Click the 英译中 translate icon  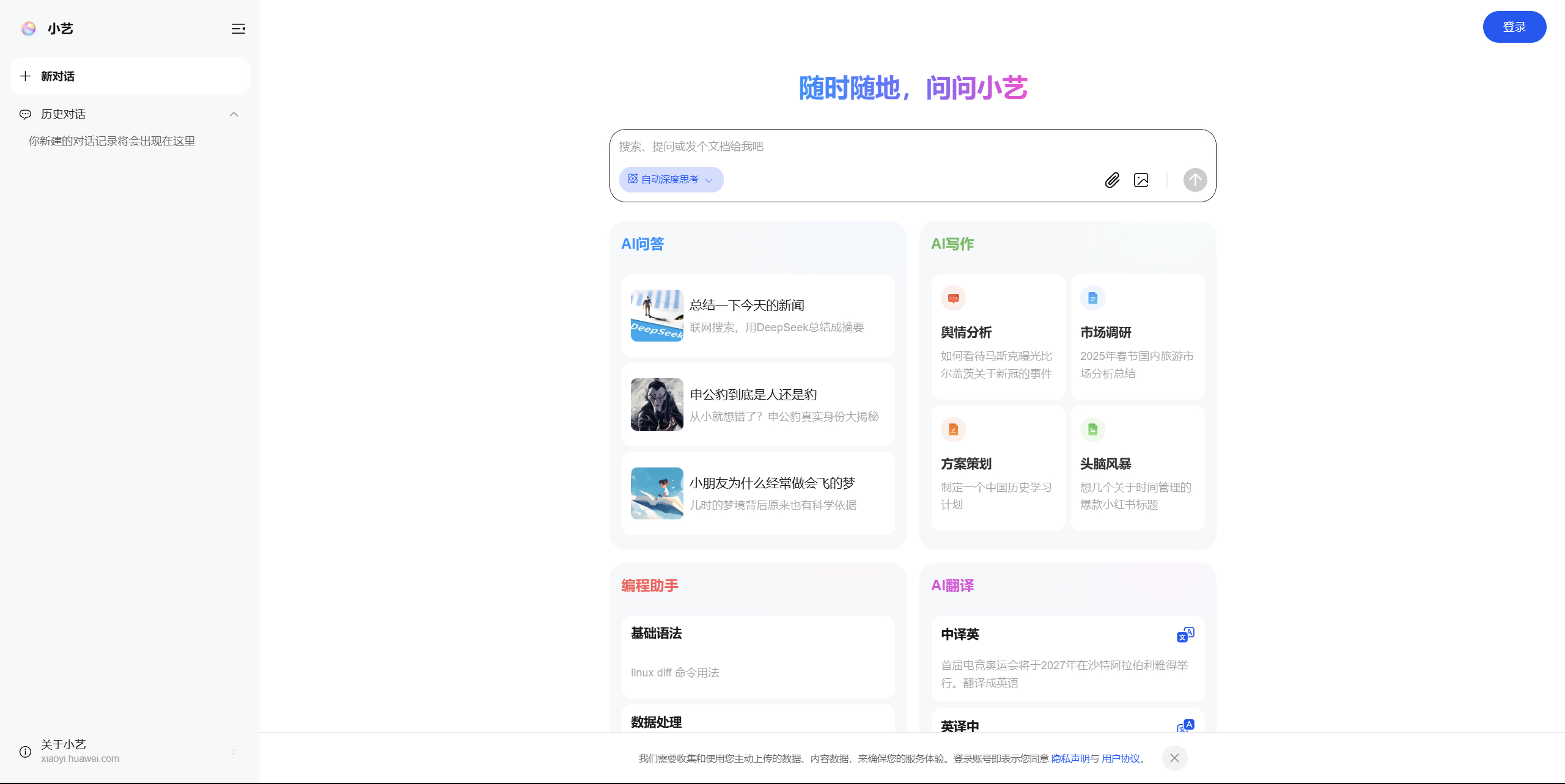click(x=1185, y=725)
